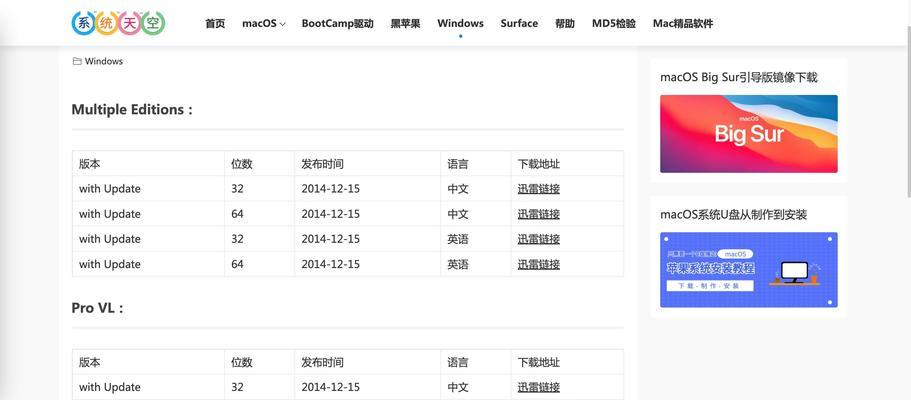Select the Windows navigation item
The width and height of the screenshot is (911, 400).
[461, 24]
